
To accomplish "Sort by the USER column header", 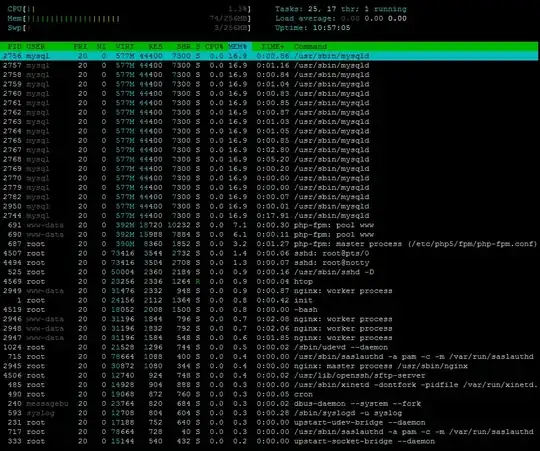I will click(x=35, y=46).
